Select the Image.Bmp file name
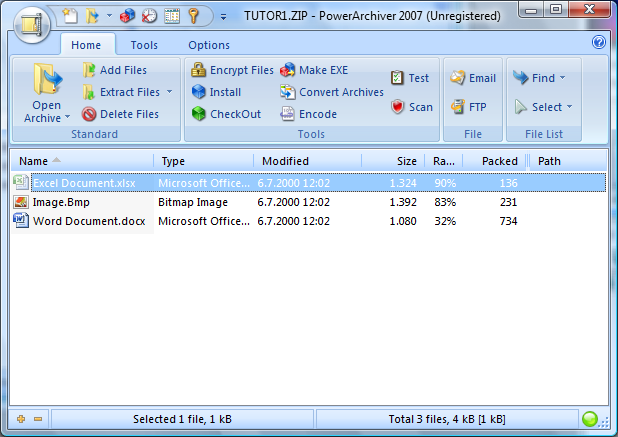Image resolution: width=618 pixels, height=437 pixels. click(61, 202)
